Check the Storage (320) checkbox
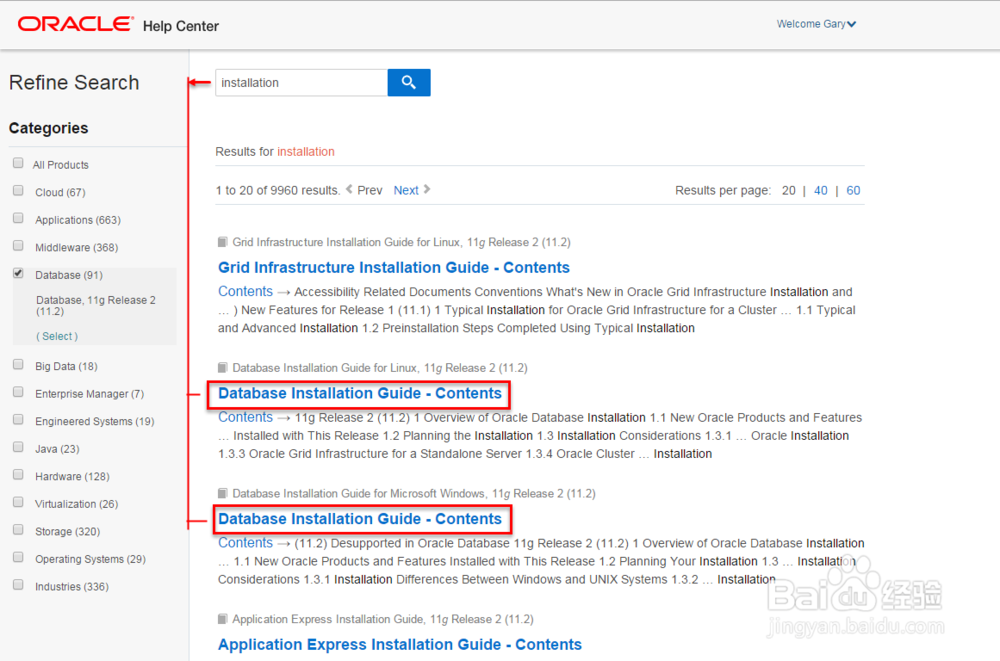 tap(18, 530)
